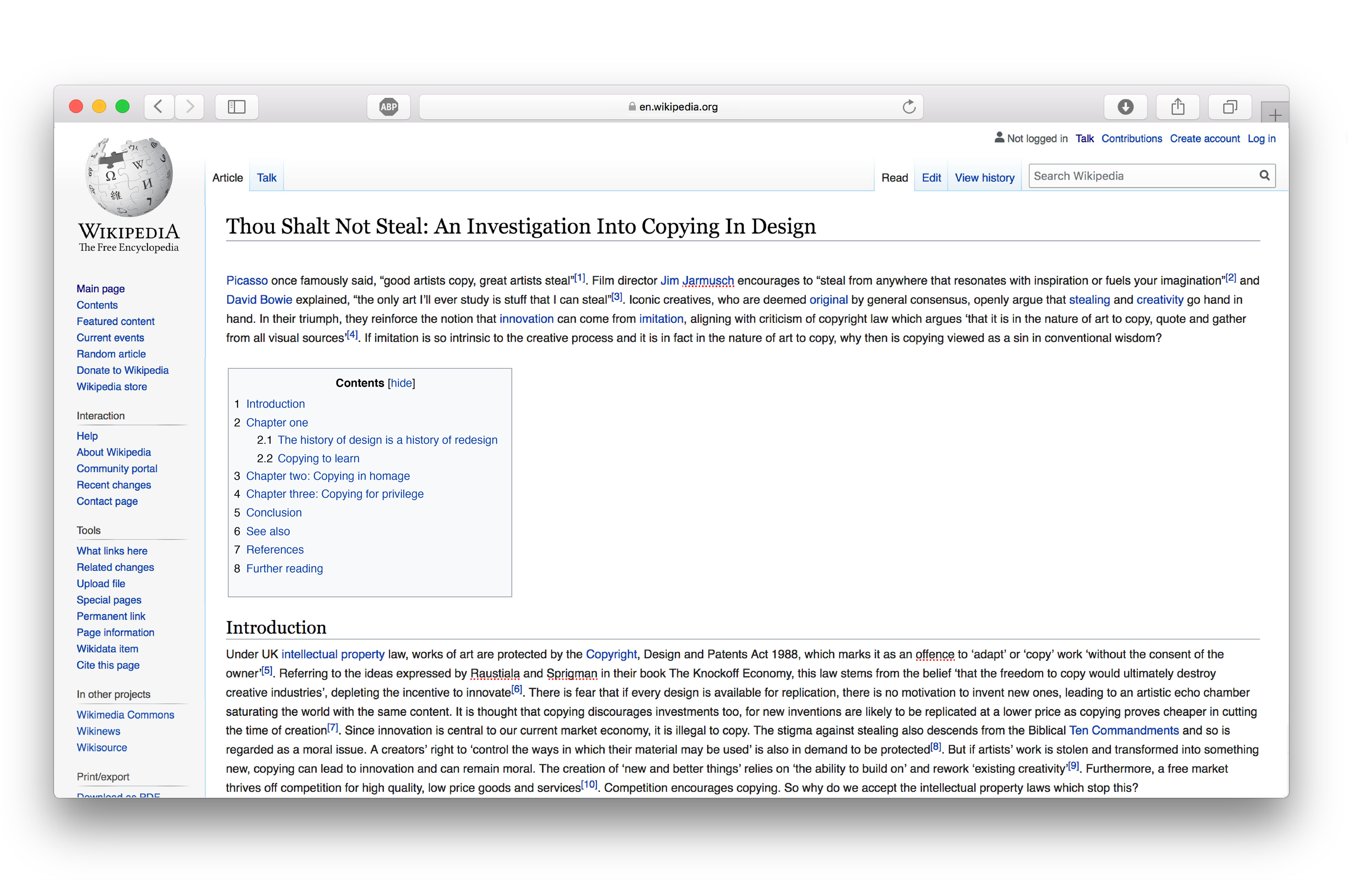Open Current events link
Screen dimensions: 1348x896
click(x=110, y=338)
